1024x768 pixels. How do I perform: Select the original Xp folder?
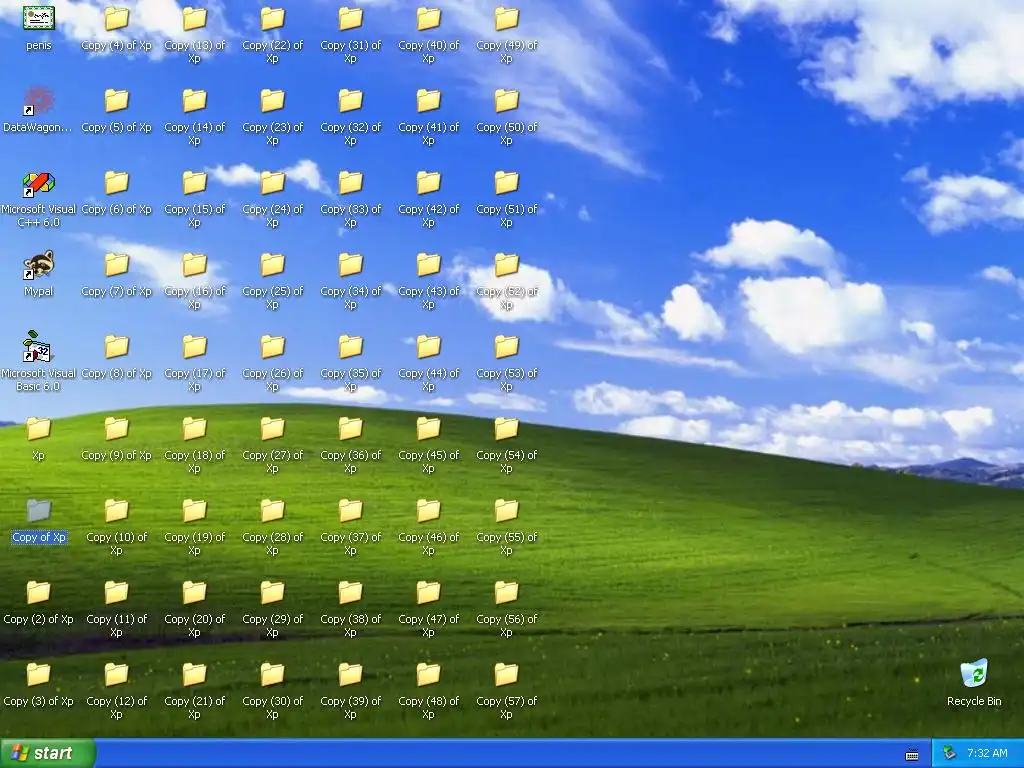(x=39, y=429)
